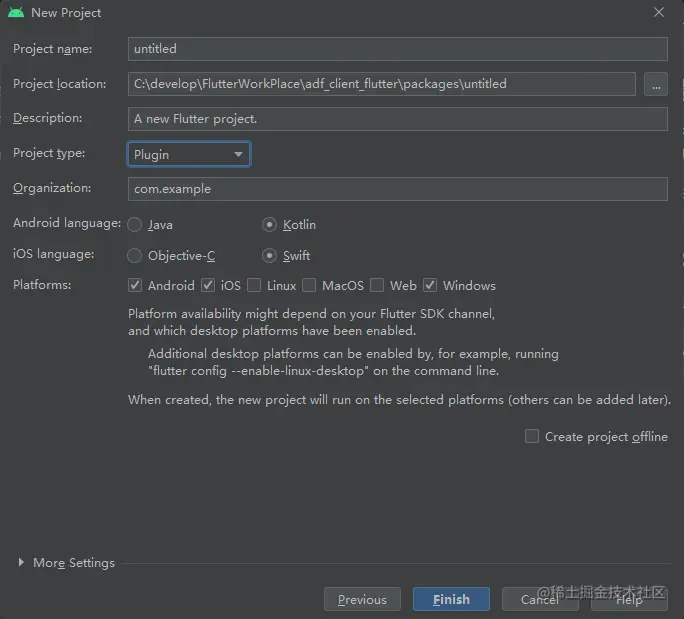Click the "iOS language:" label

point(53,254)
